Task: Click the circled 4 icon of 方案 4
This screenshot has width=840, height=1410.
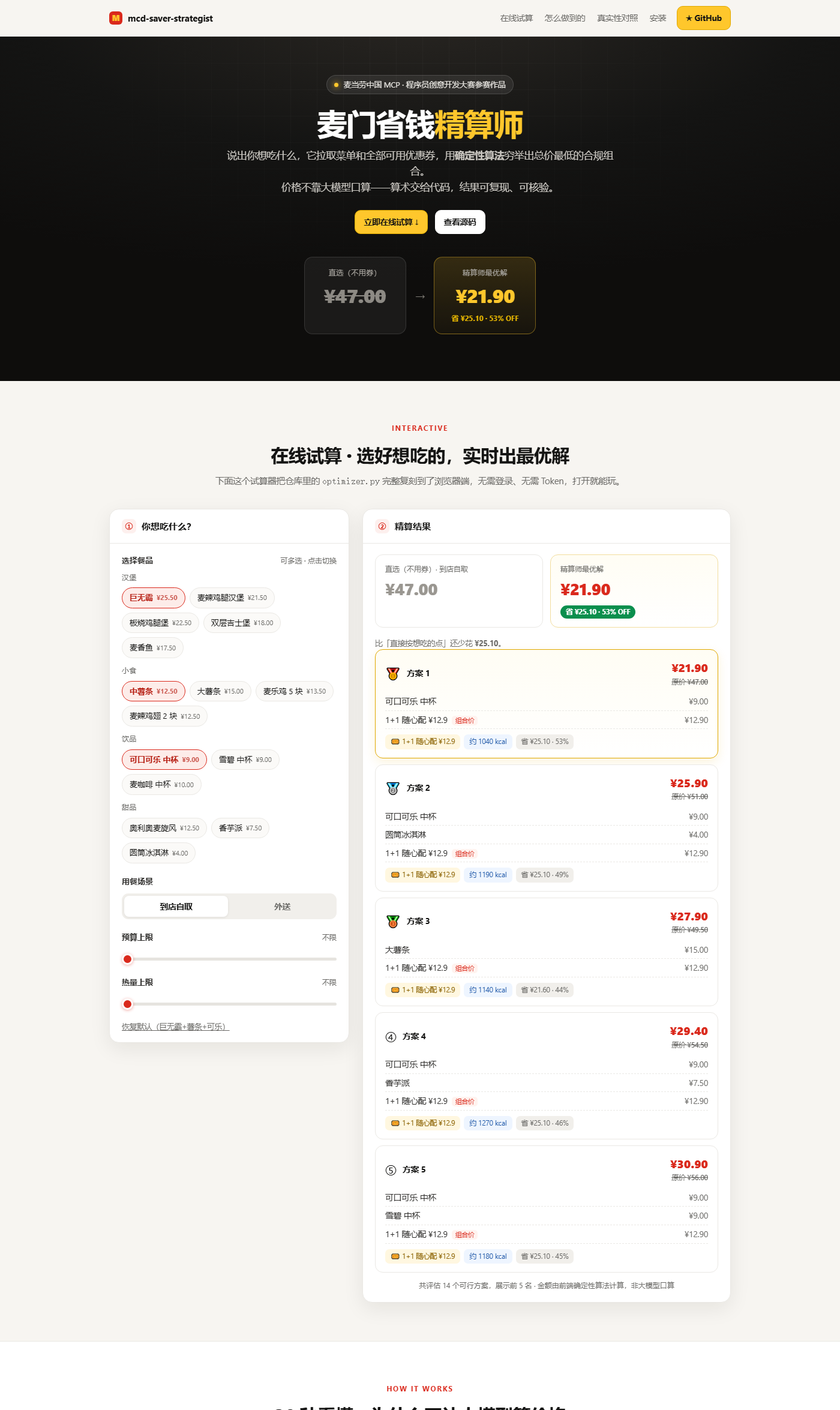Action: pos(391,1037)
